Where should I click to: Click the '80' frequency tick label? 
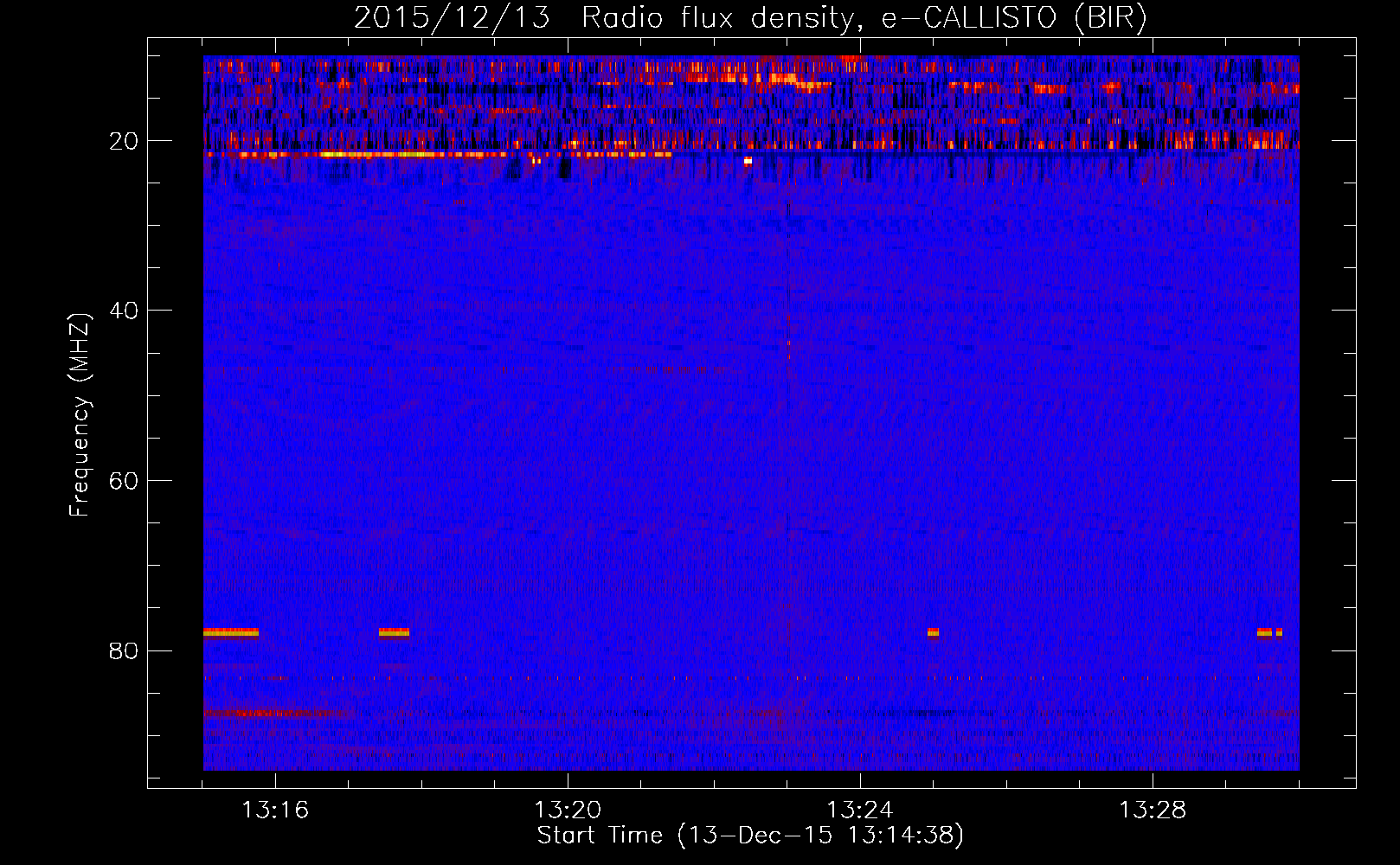pyautogui.click(x=125, y=650)
